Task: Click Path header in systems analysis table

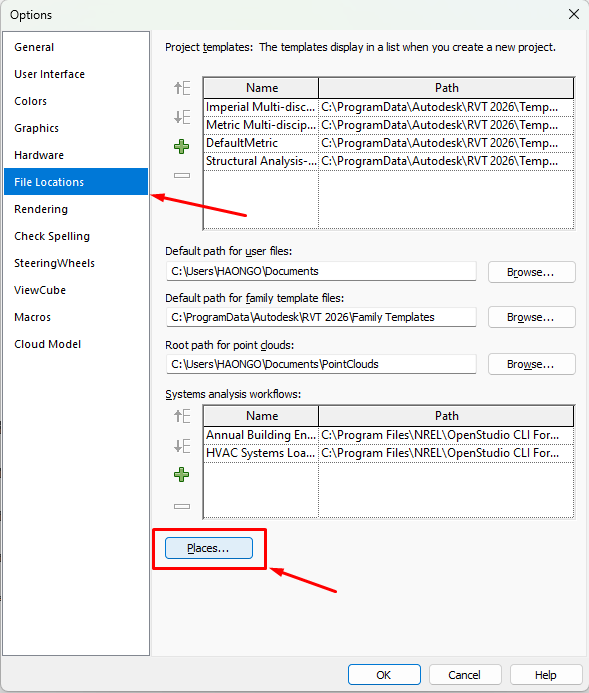Action: point(446,416)
